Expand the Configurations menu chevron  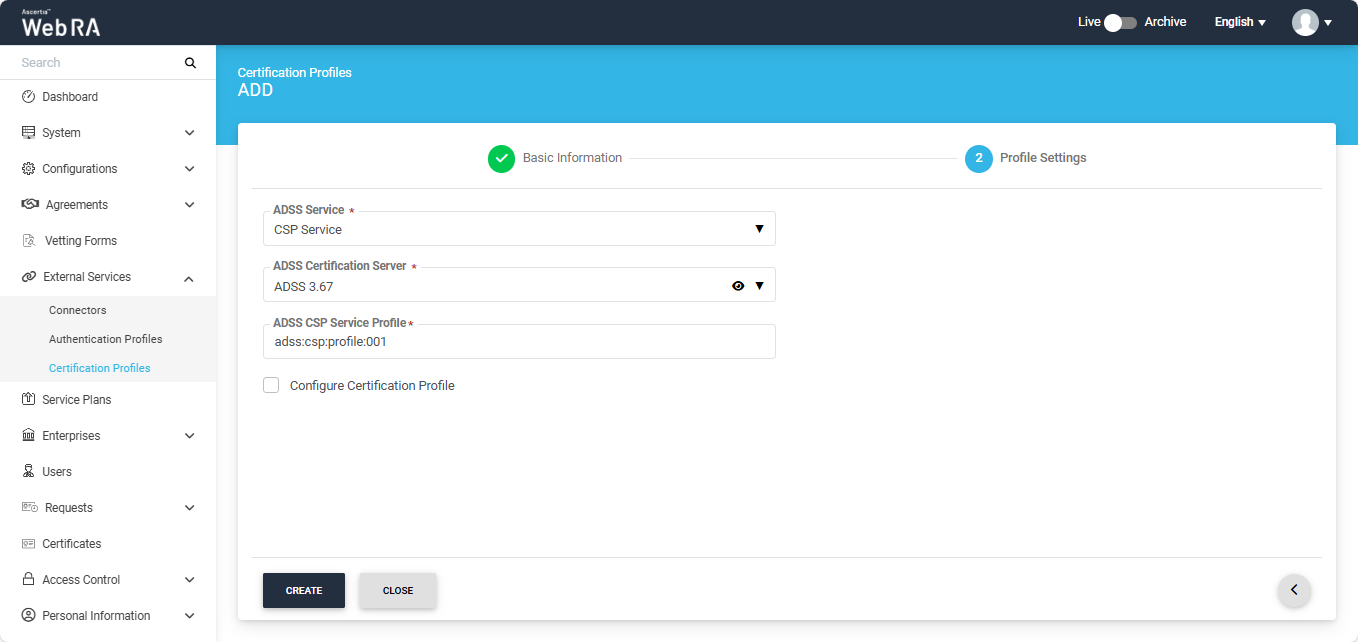point(190,169)
